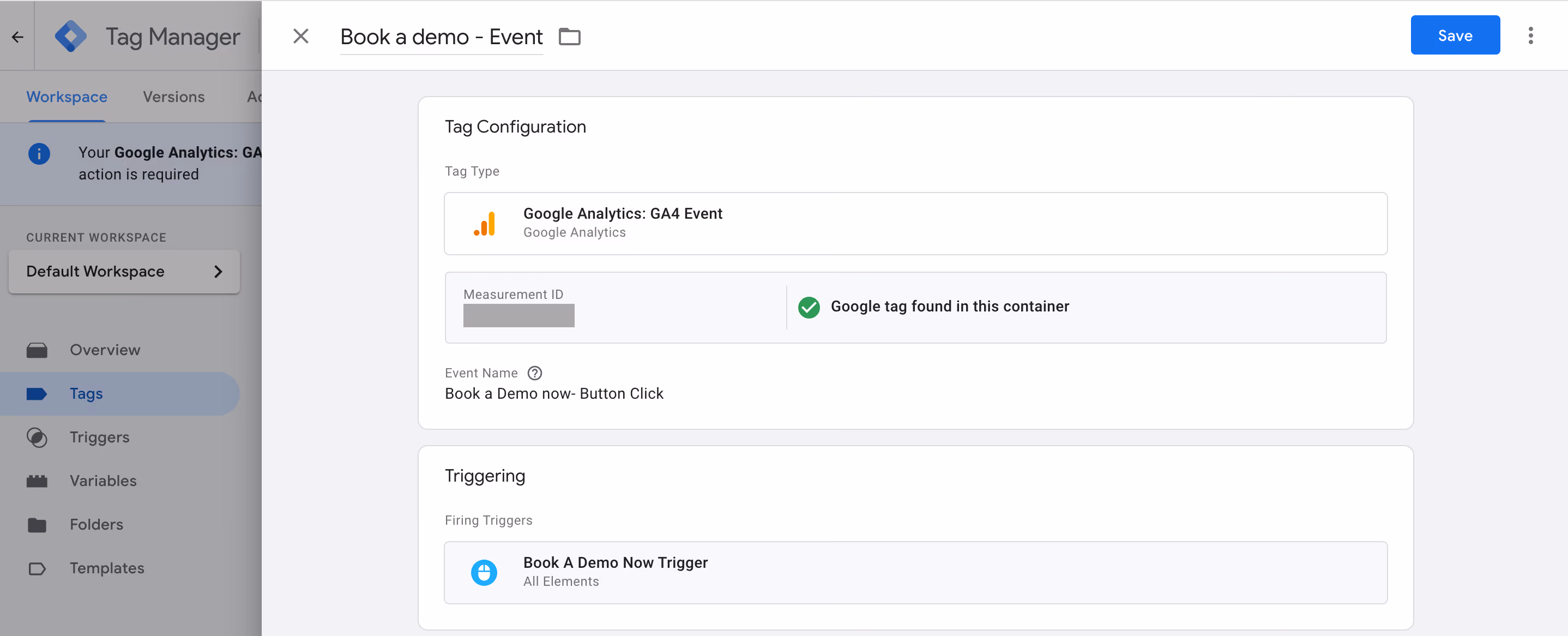Open the folder icon beside tag name

[x=570, y=37]
